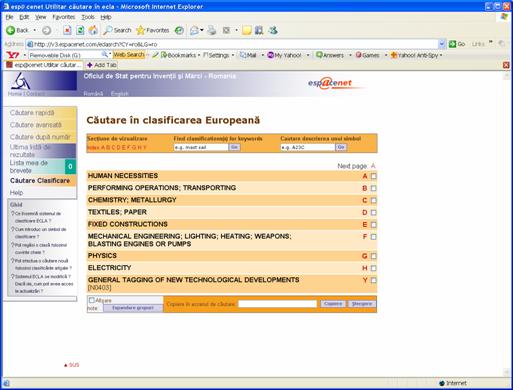
Task: Click the Edit page toolbar icon
Action: [x=226, y=30]
